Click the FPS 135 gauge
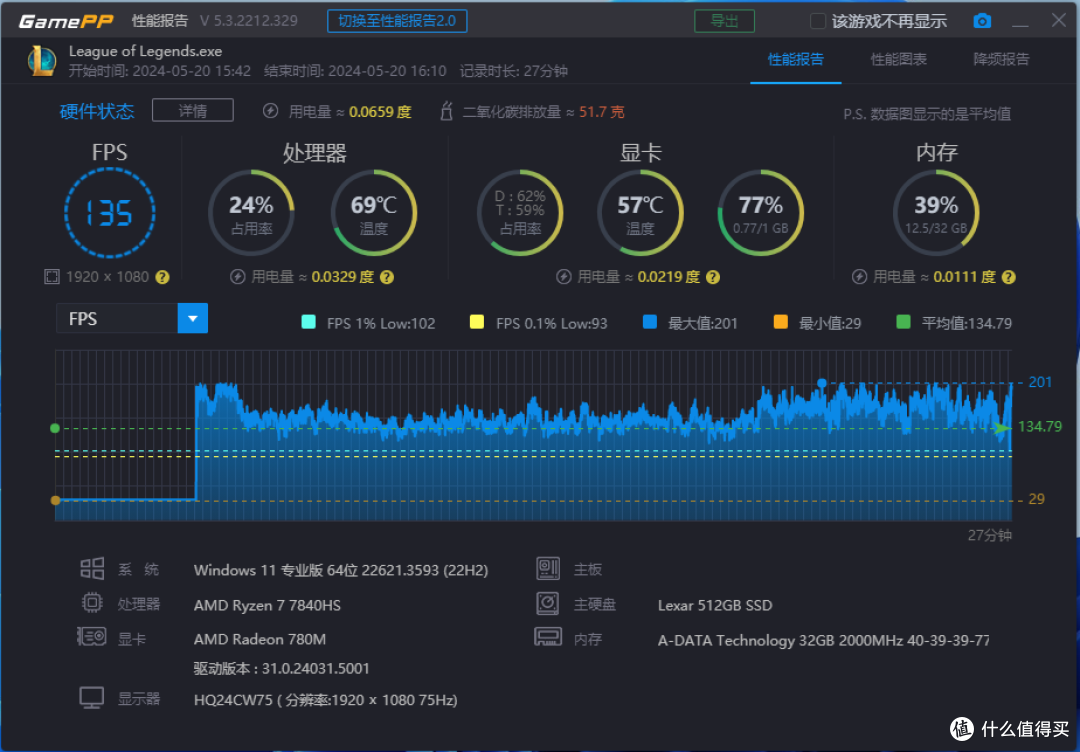This screenshot has height=752, width=1080. [x=110, y=213]
